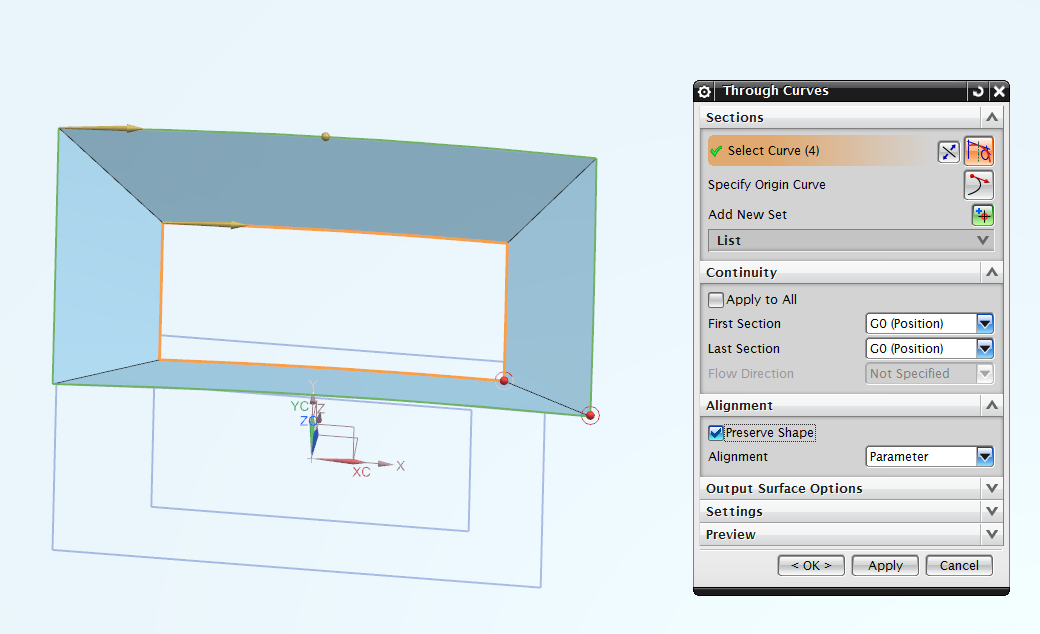Screen dimensions: 1040x634
Task: Click the OK button
Action: pyautogui.click(x=811, y=566)
